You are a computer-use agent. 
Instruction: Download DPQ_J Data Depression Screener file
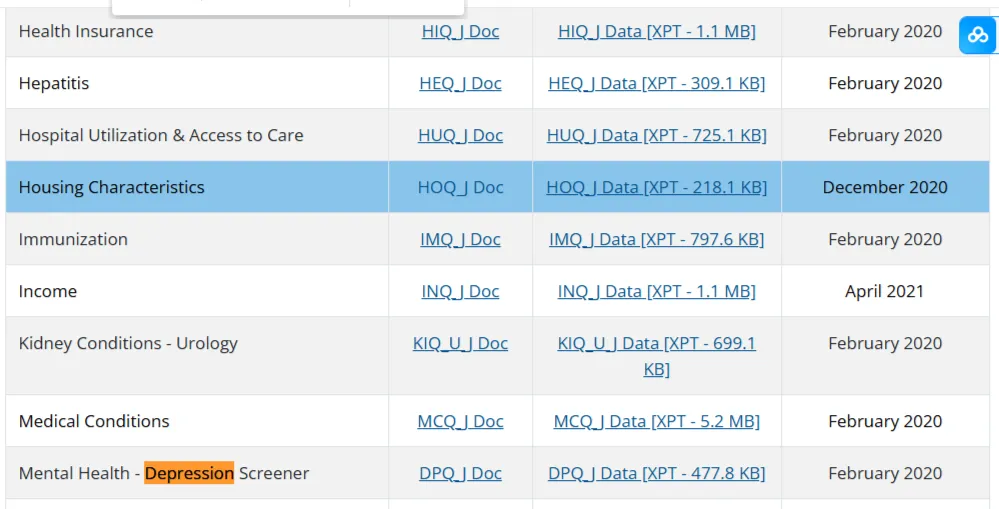point(657,473)
